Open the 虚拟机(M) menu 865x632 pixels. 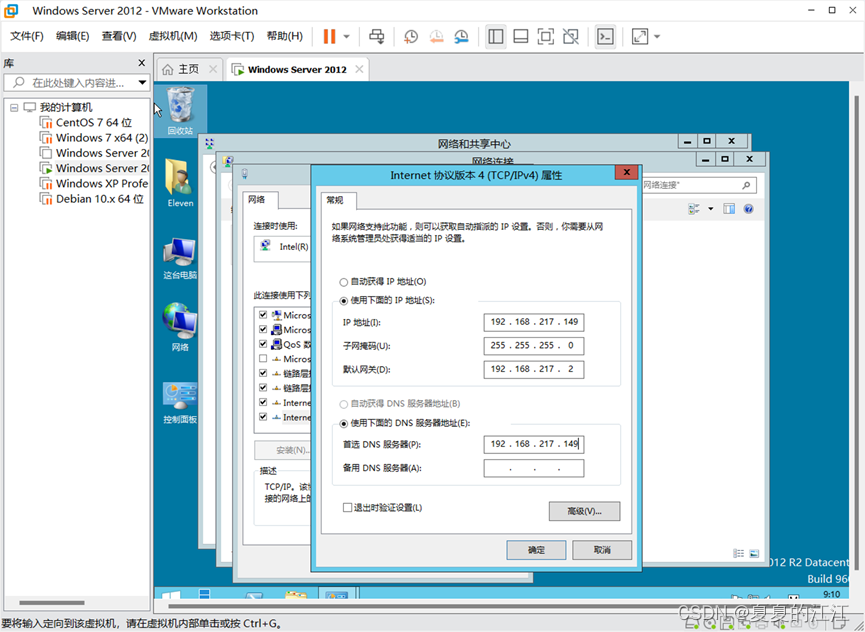[x=173, y=36]
